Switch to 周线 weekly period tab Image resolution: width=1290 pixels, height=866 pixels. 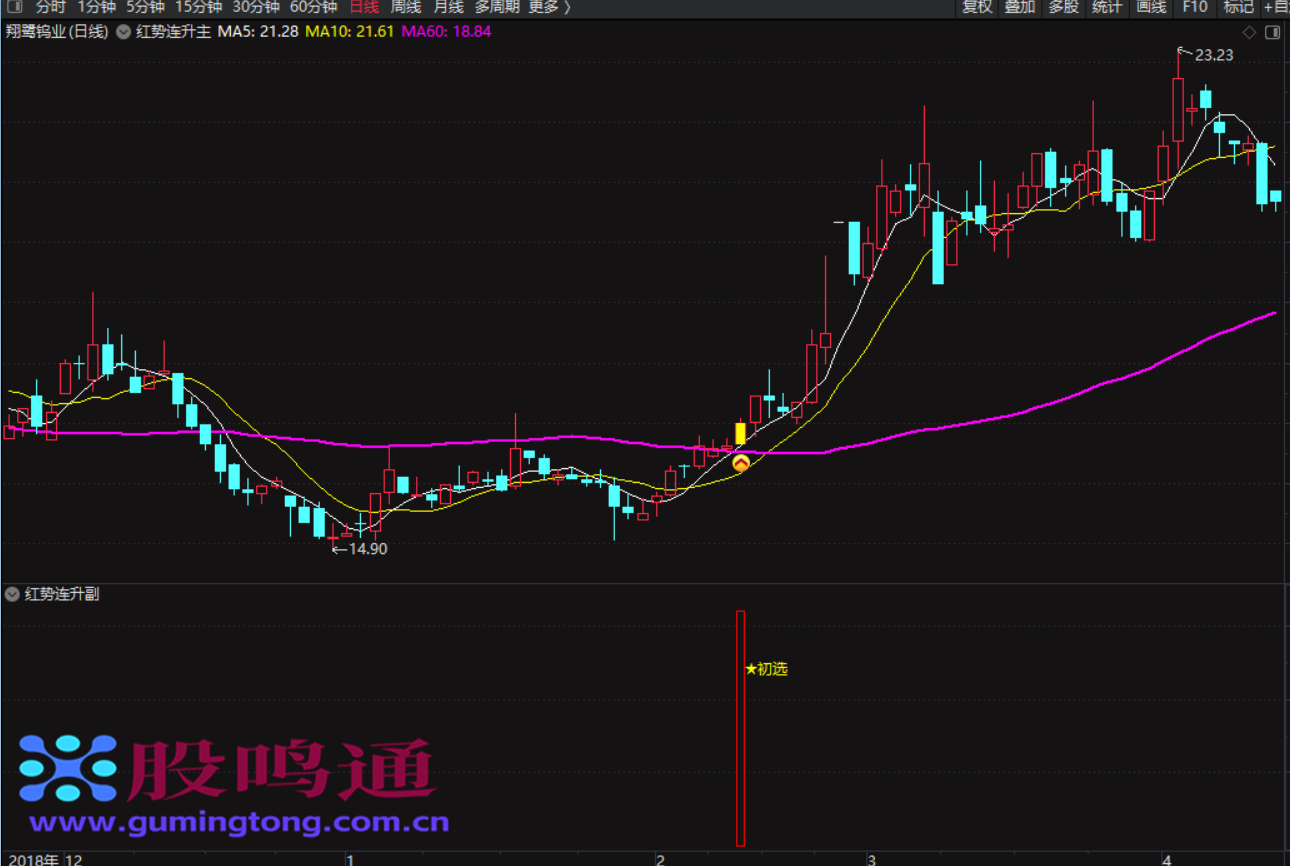click(406, 7)
